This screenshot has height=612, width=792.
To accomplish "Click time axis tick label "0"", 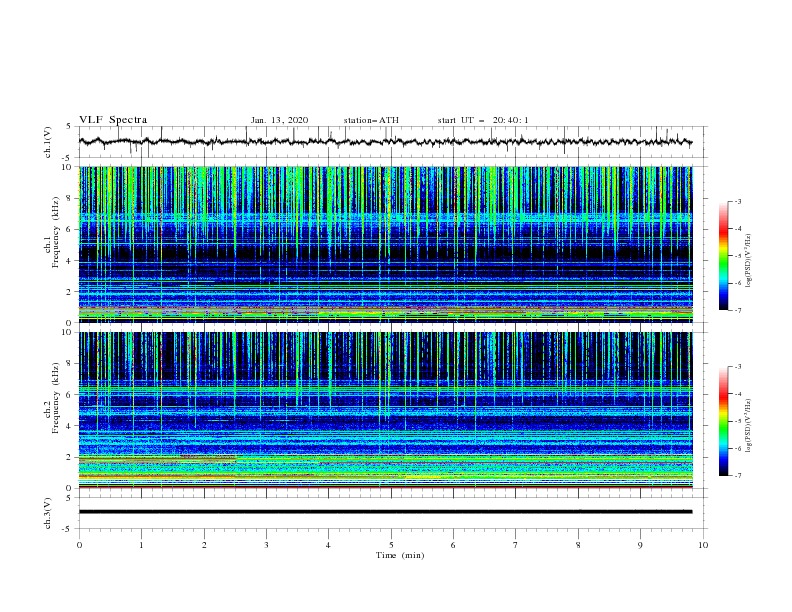I will click(x=79, y=545).
